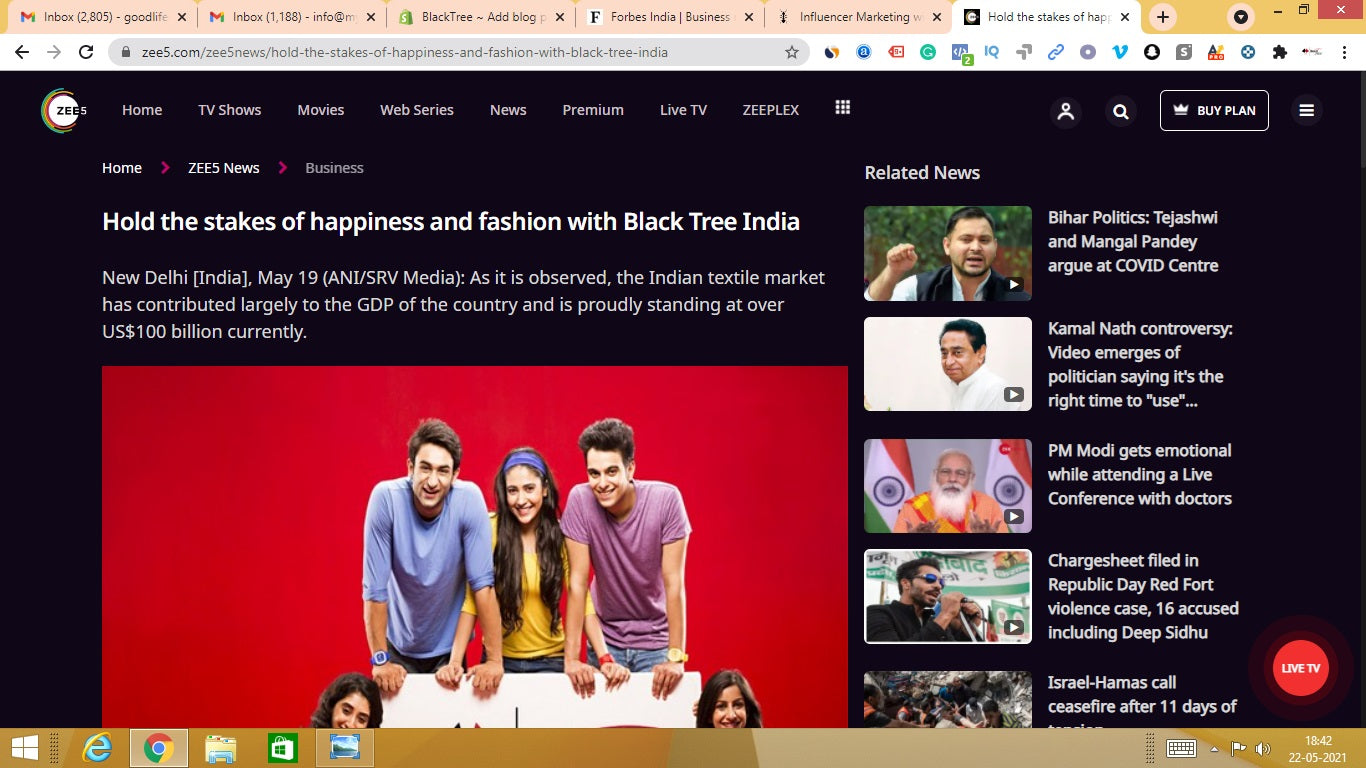
Task: Open the ZEE5 hamburger menu
Action: tap(1306, 110)
